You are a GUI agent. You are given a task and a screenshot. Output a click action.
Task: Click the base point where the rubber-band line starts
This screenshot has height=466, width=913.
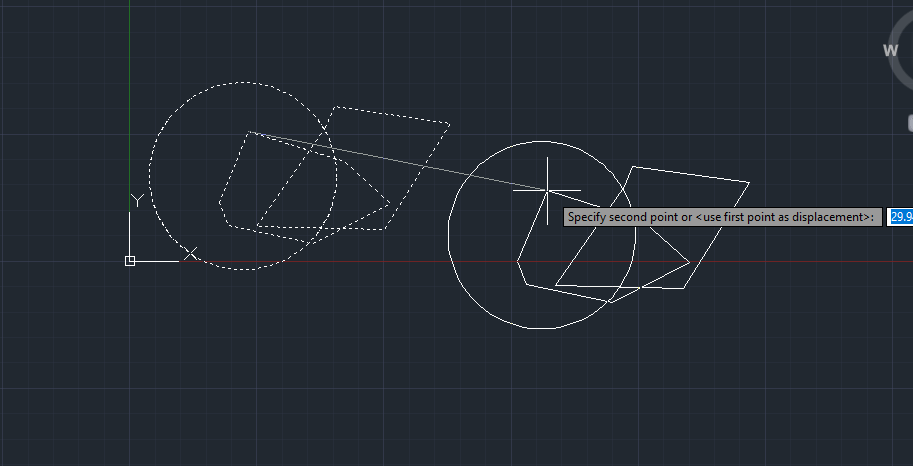point(250,131)
